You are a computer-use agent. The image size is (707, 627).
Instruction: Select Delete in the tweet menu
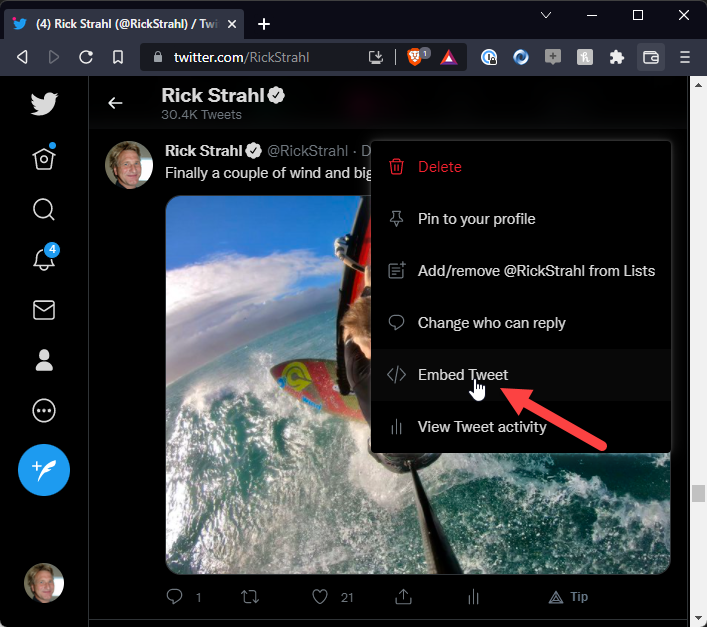(x=521, y=167)
